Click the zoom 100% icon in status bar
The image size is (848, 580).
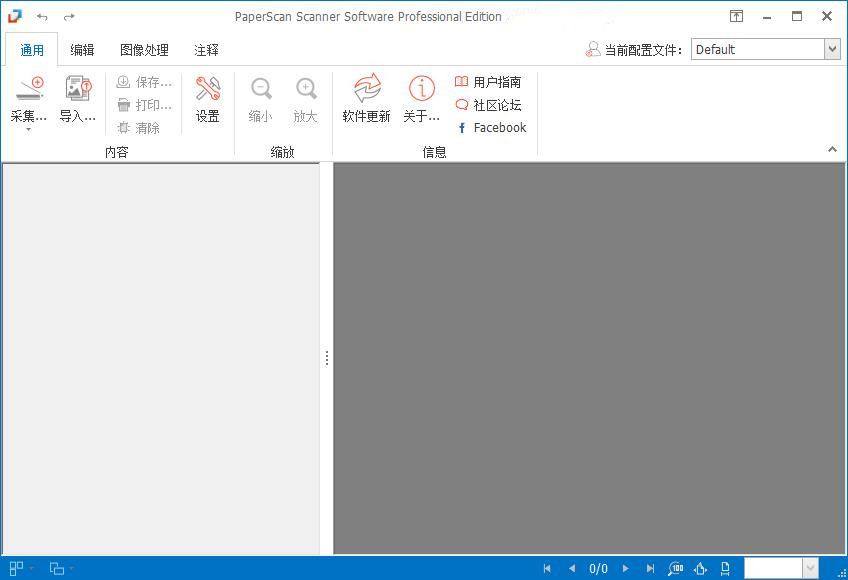point(677,568)
